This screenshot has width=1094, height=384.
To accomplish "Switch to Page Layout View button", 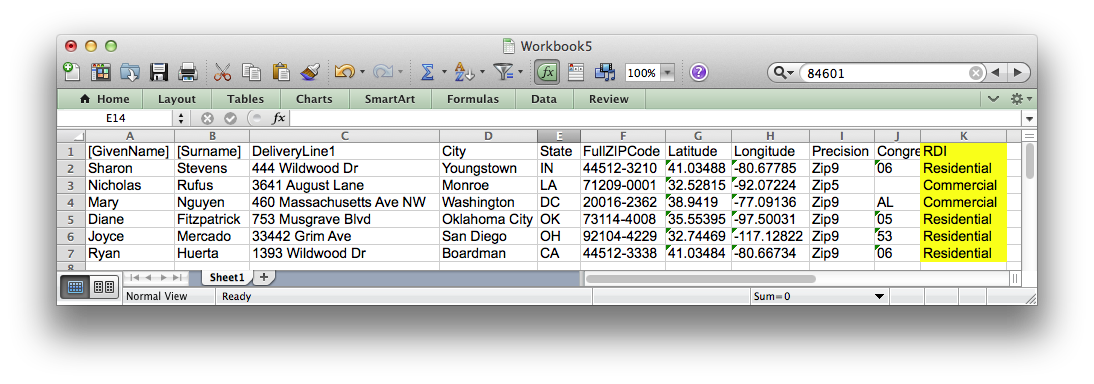I will (104, 287).
